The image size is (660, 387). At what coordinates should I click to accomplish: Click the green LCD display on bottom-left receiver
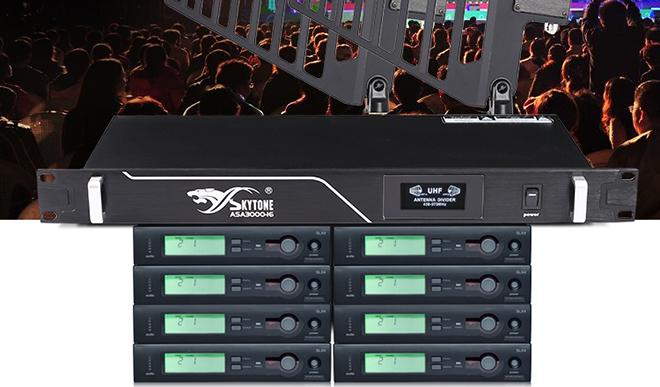pos(194,363)
